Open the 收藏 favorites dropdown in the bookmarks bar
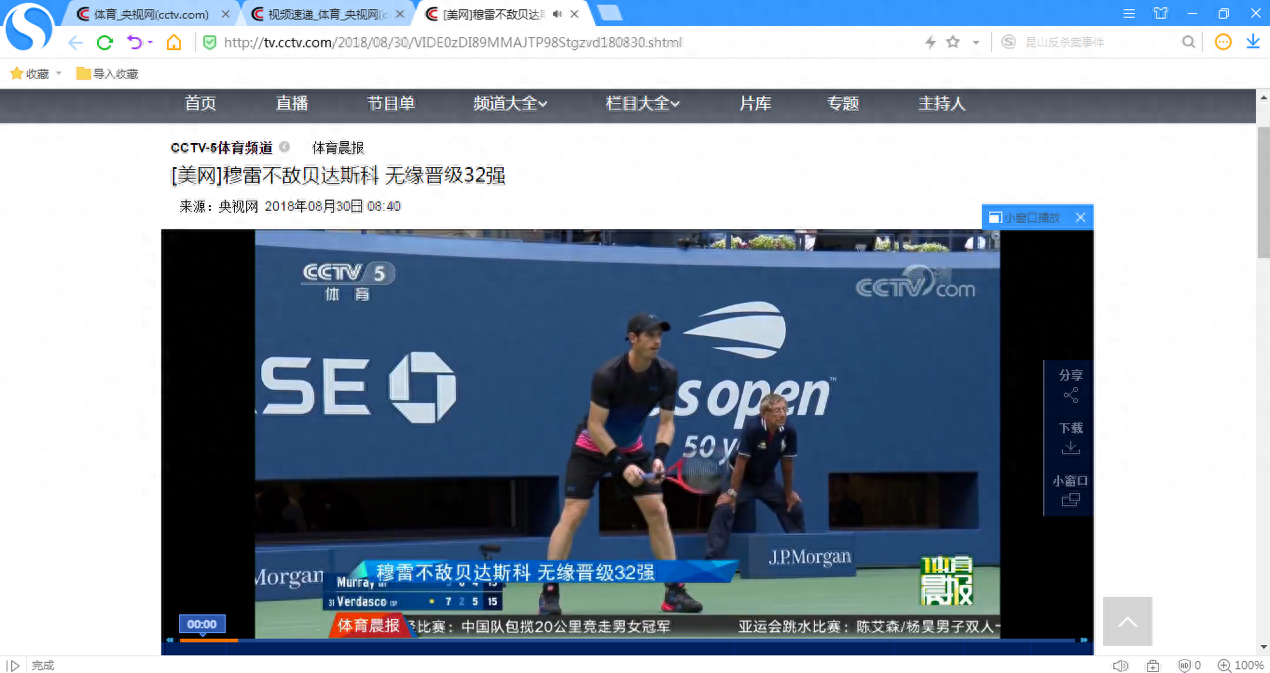The width and height of the screenshot is (1270, 673). coord(36,74)
